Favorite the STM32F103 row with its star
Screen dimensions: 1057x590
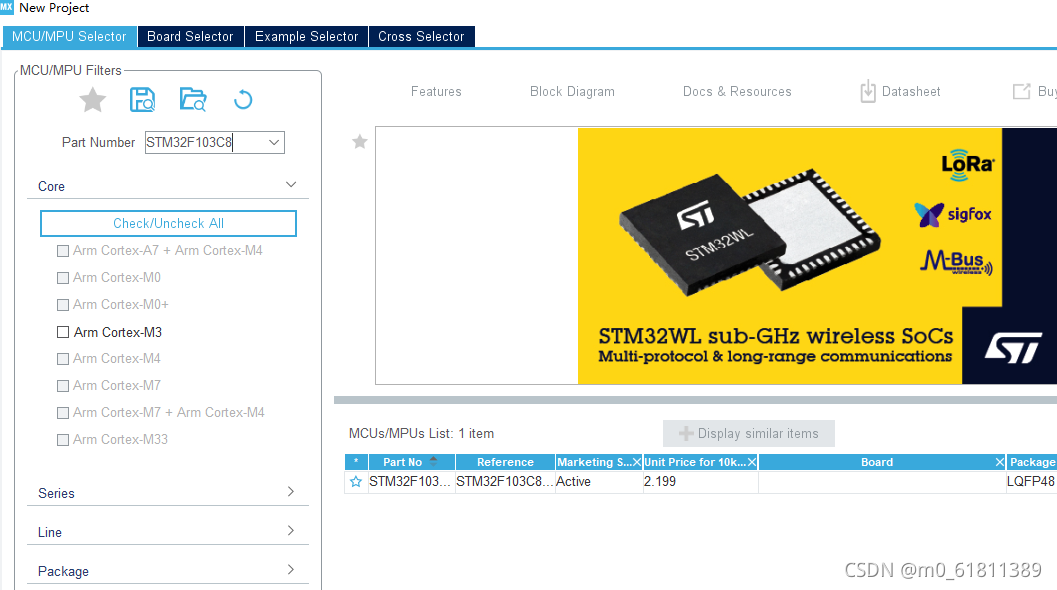[356, 481]
